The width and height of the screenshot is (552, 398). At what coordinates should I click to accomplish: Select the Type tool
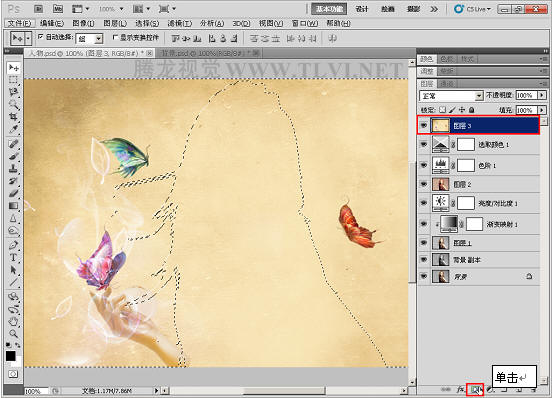[13, 257]
